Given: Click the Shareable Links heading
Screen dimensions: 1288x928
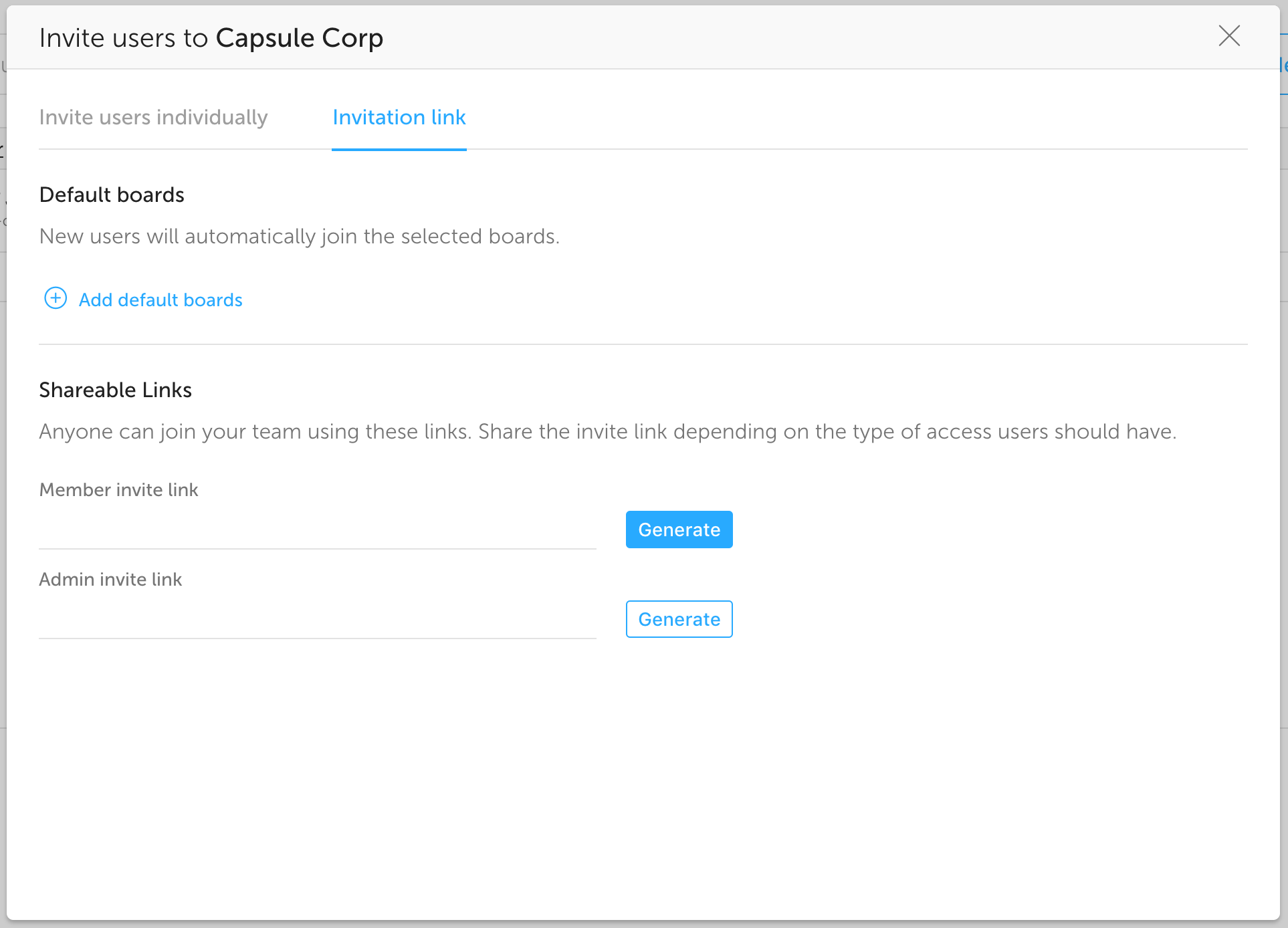Looking at the screenshot, I should [115, 390].
